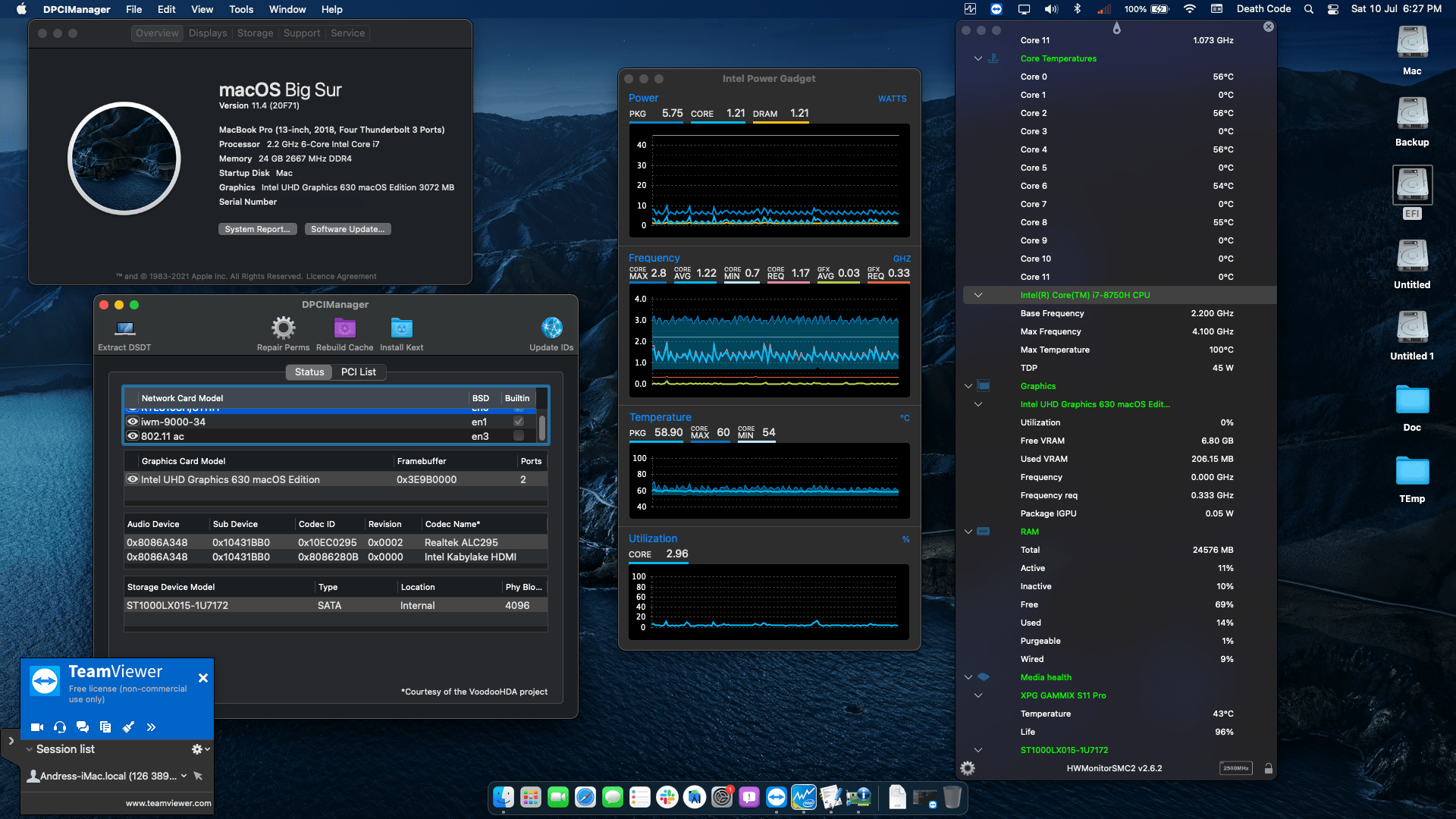Click the lock icon in HWMonitorSMC2 footer
The image size is (1456, 819).
[1269, 768]
